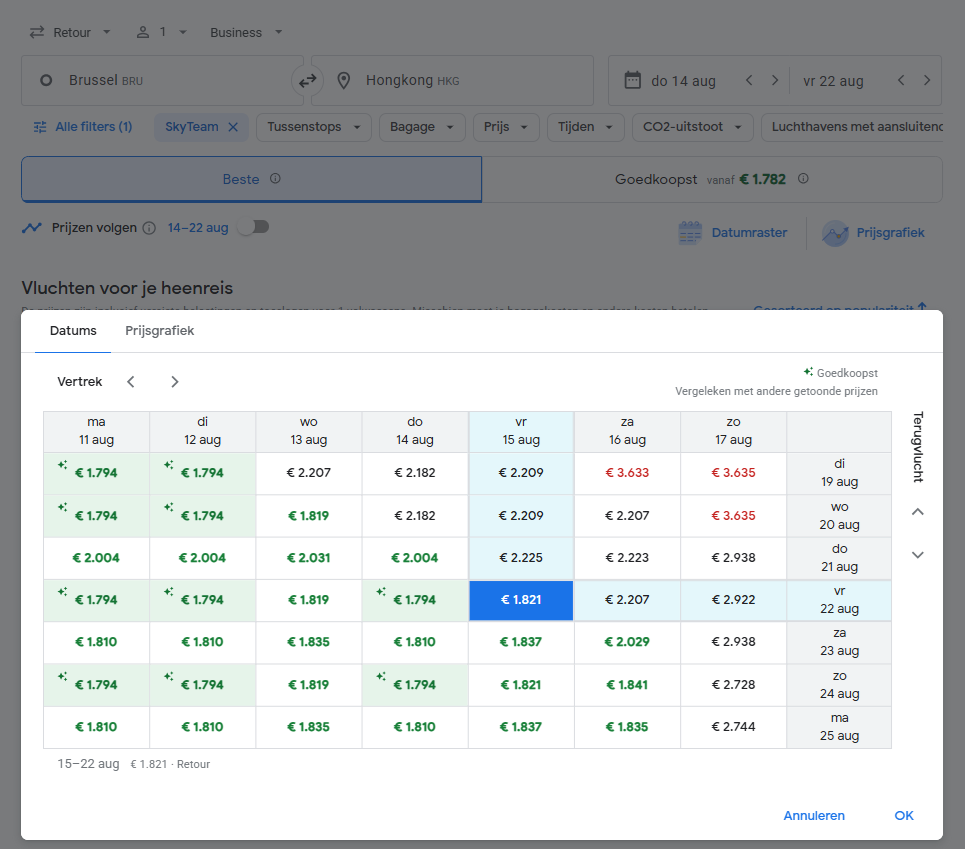Confirm the date selection with OK
Image resolution: width=965 pixels, height=849 pixels.
click(x=903, y=816)
